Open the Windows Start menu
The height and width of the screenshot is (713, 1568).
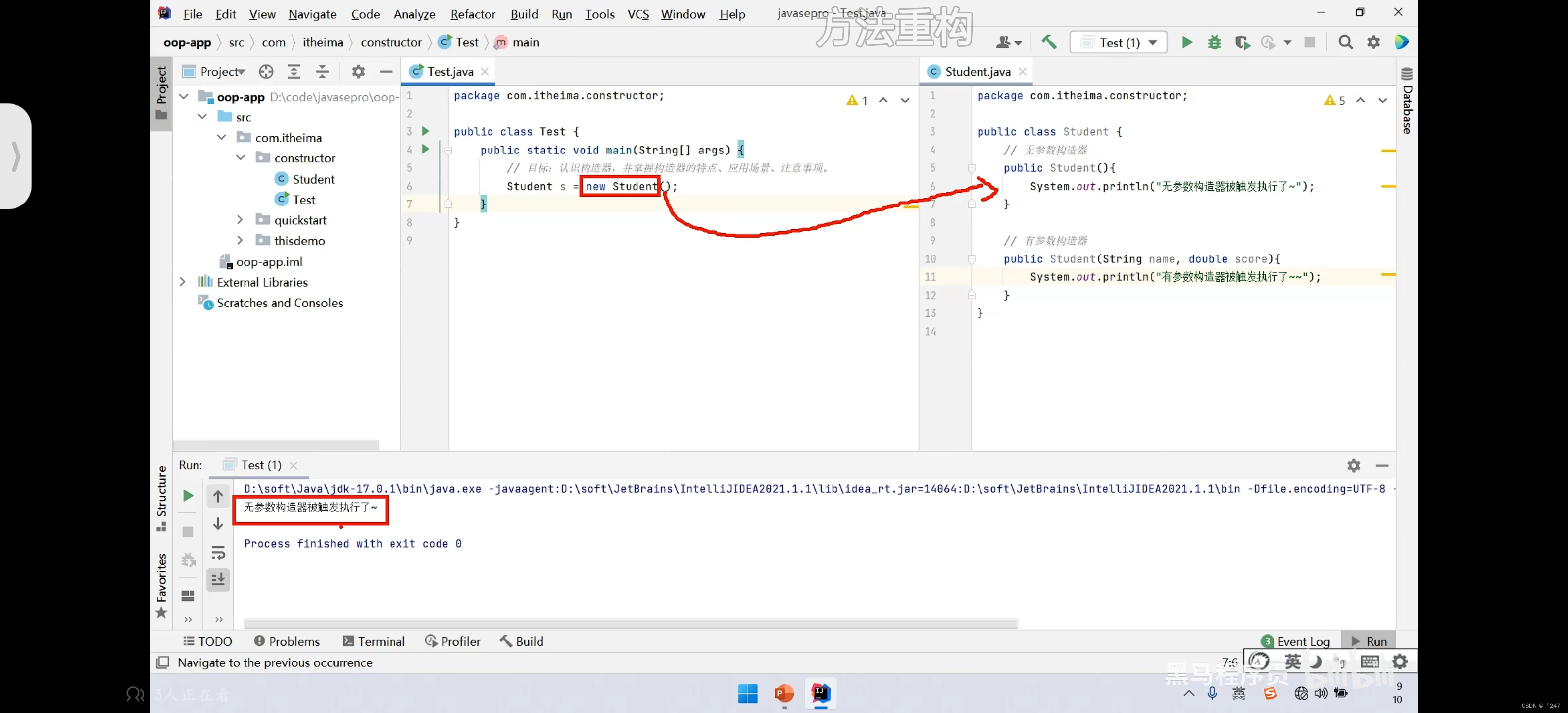[x=747, y=694]
